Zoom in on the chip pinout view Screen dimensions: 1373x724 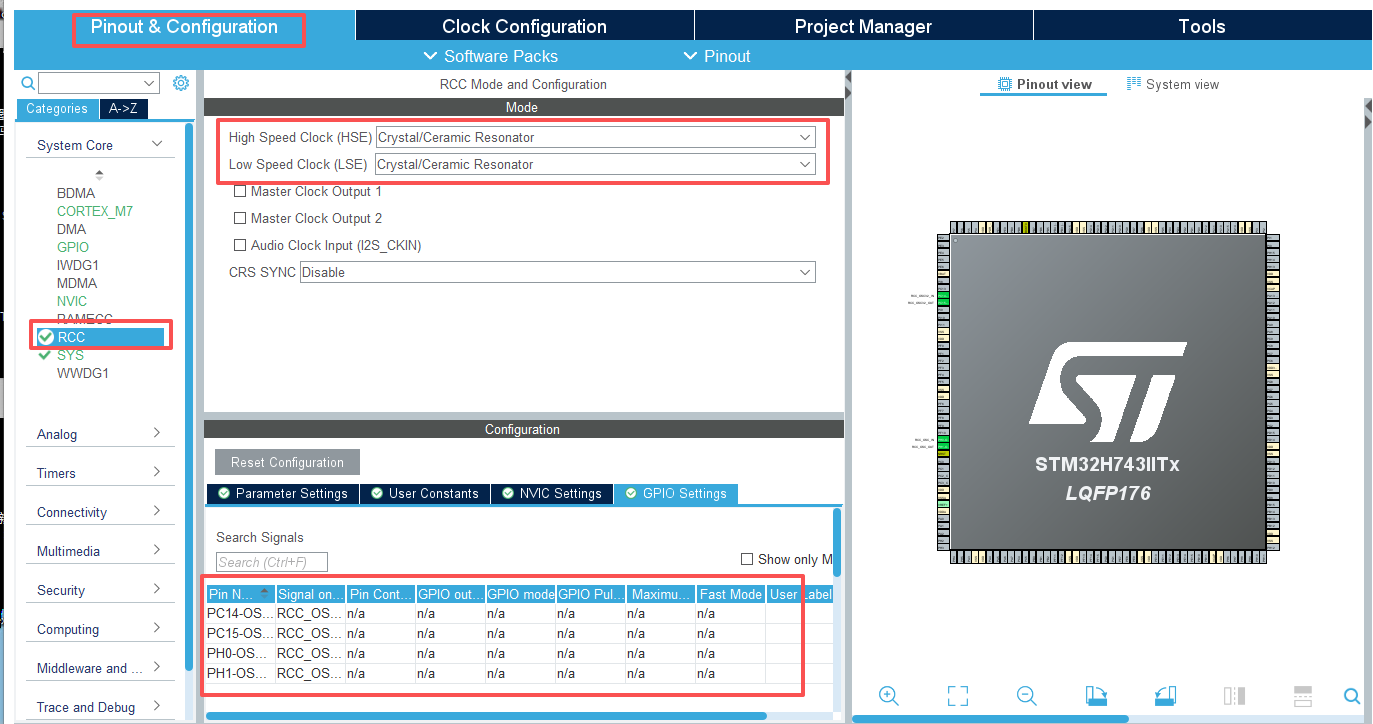(x=888, y=696)
